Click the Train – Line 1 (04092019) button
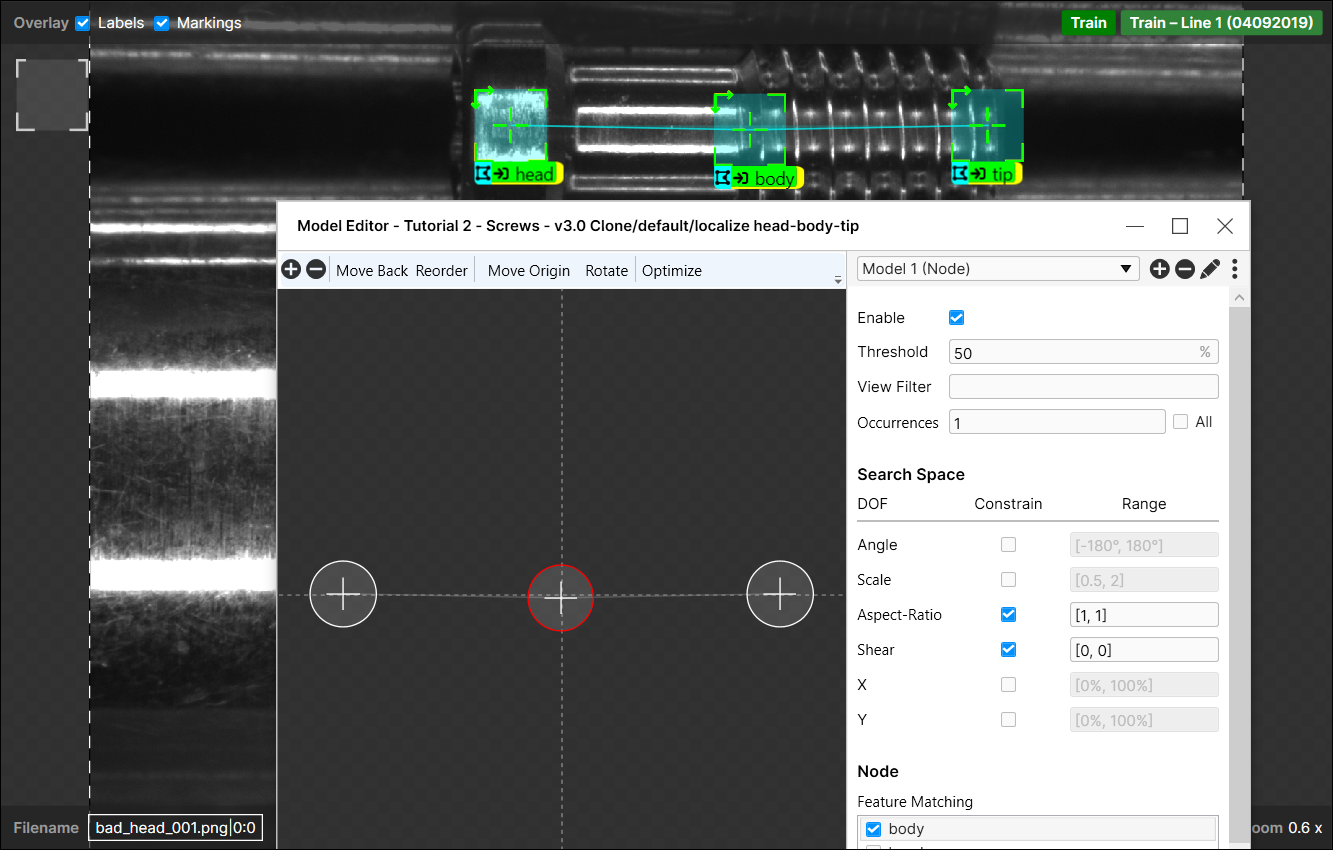The width and height of the screenshot is (1333, 850). 1220,23
